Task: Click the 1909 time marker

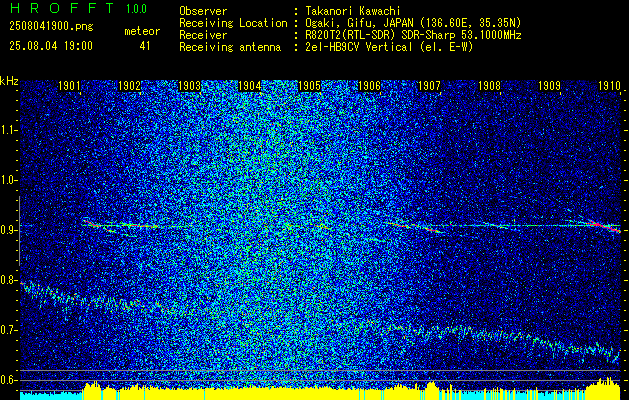Action: (x=549, y=85)
